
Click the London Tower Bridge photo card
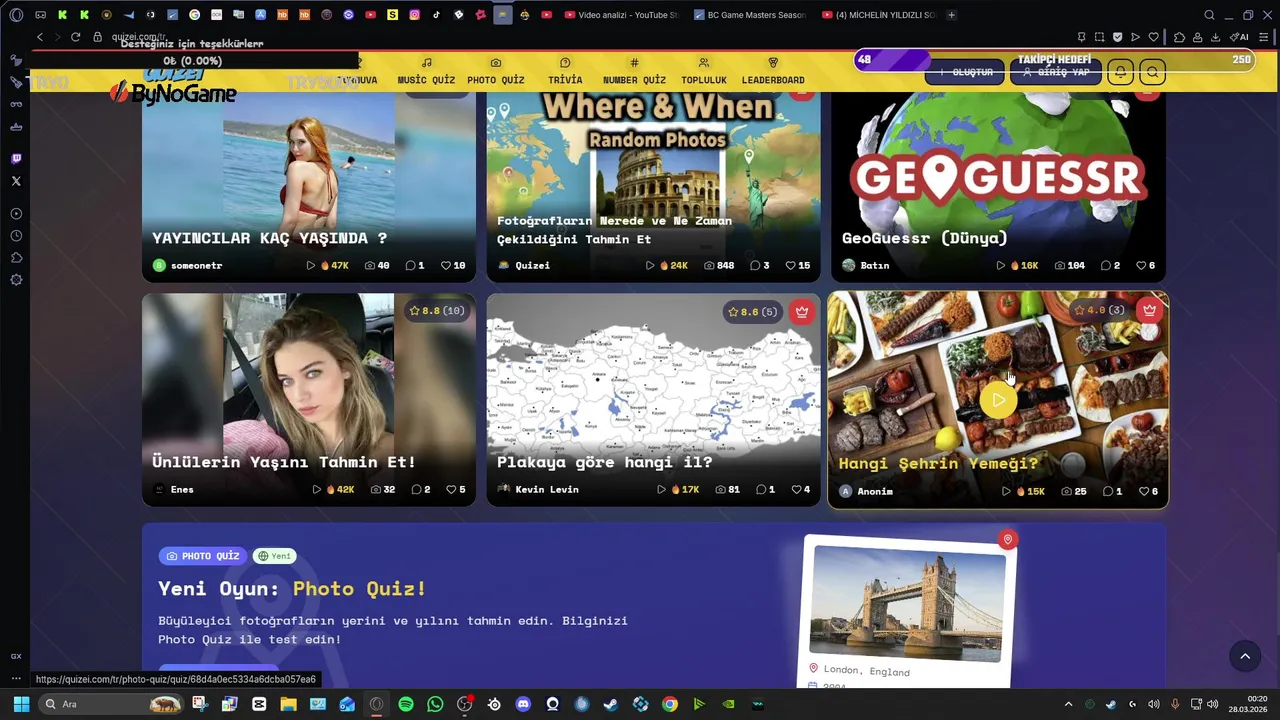coord(908,612)
